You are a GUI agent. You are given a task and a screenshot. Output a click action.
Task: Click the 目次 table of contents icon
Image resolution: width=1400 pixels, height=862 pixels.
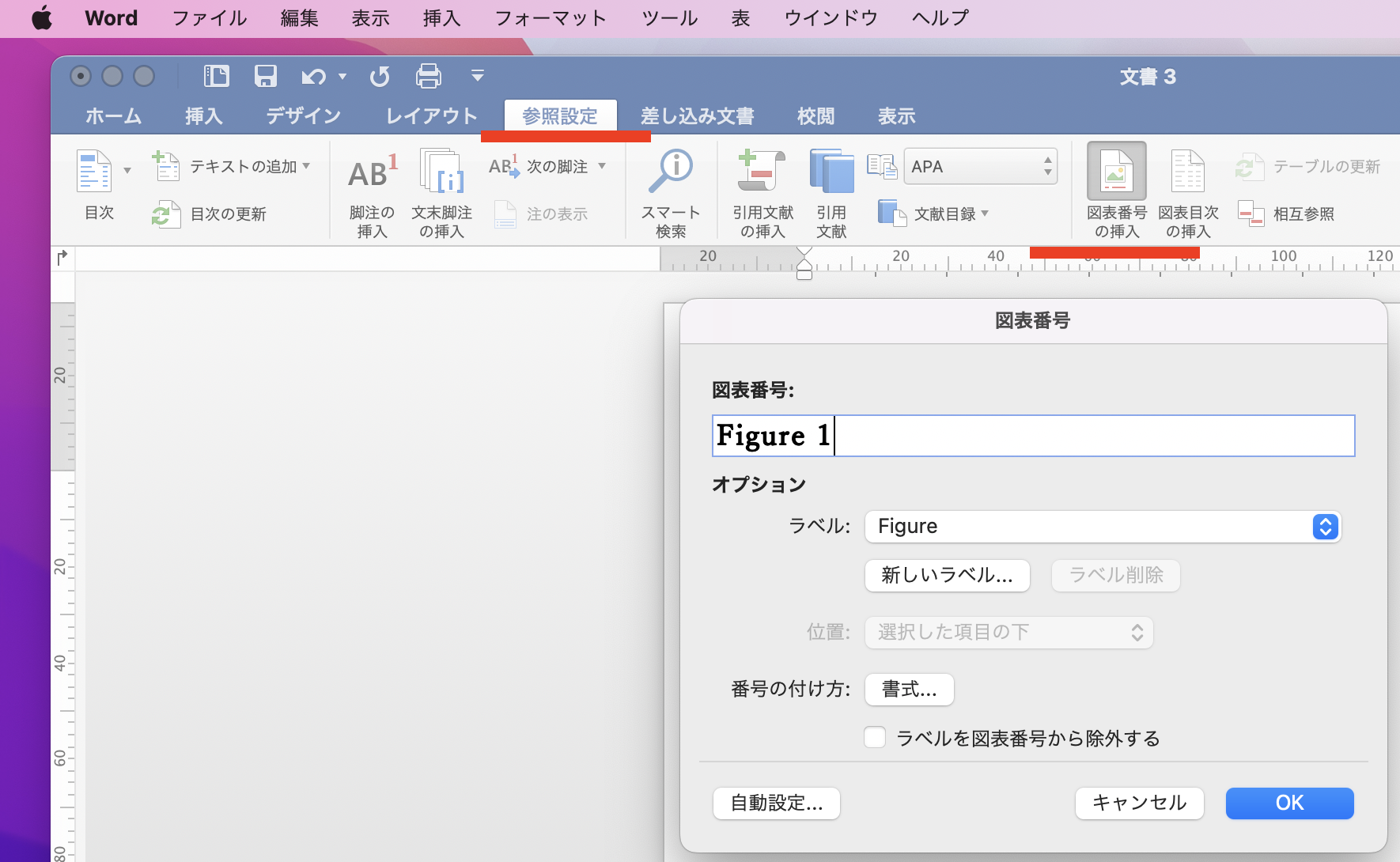coord(94,171)
